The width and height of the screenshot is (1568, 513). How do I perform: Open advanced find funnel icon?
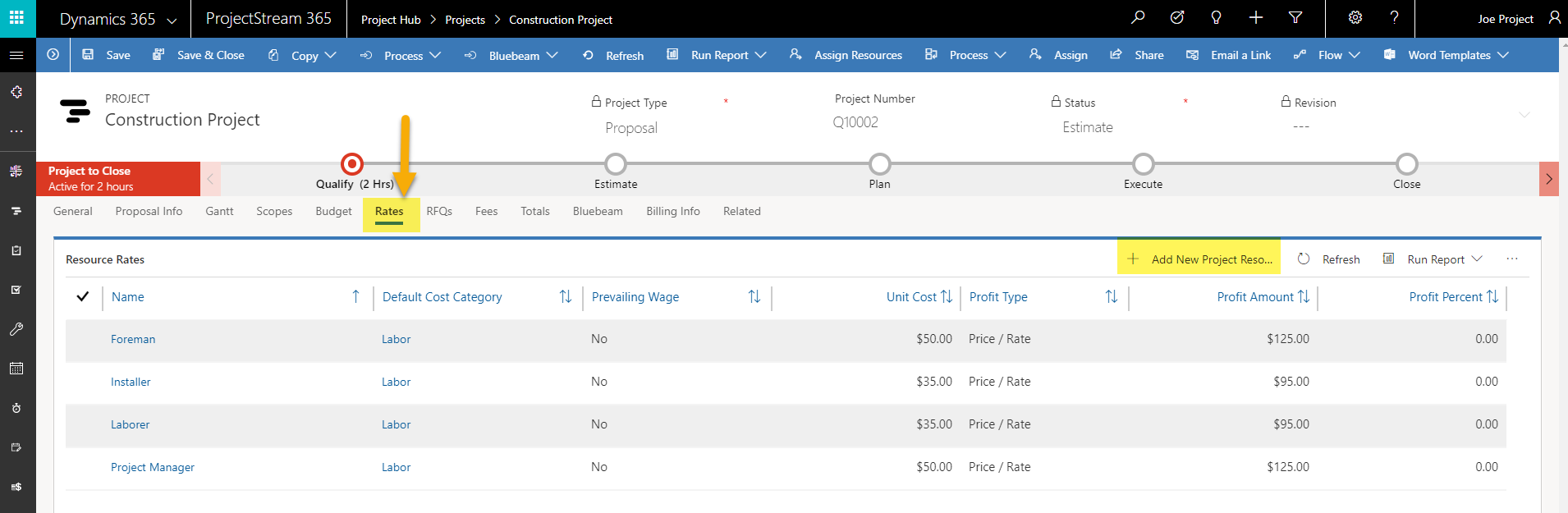point(1295,17)
